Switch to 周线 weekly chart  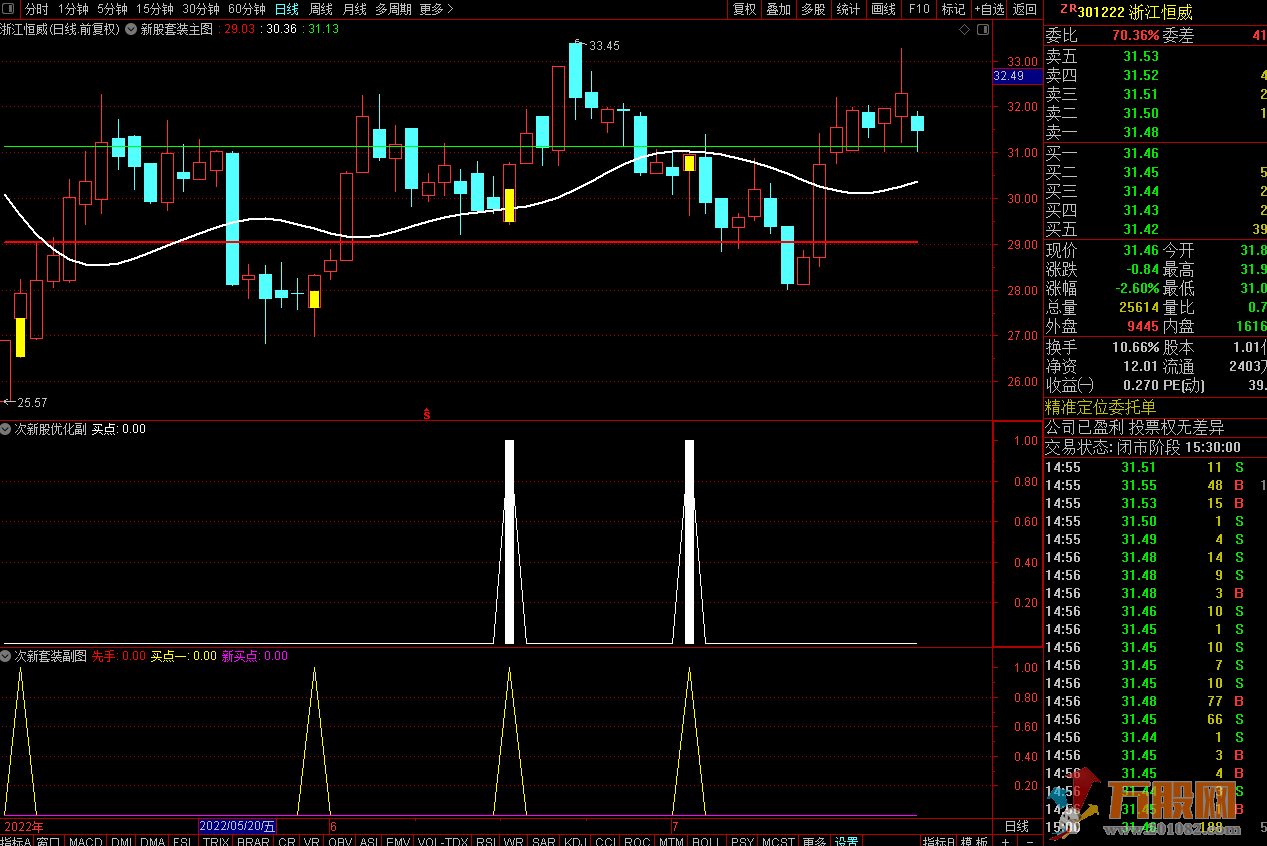tap(321, 9)
